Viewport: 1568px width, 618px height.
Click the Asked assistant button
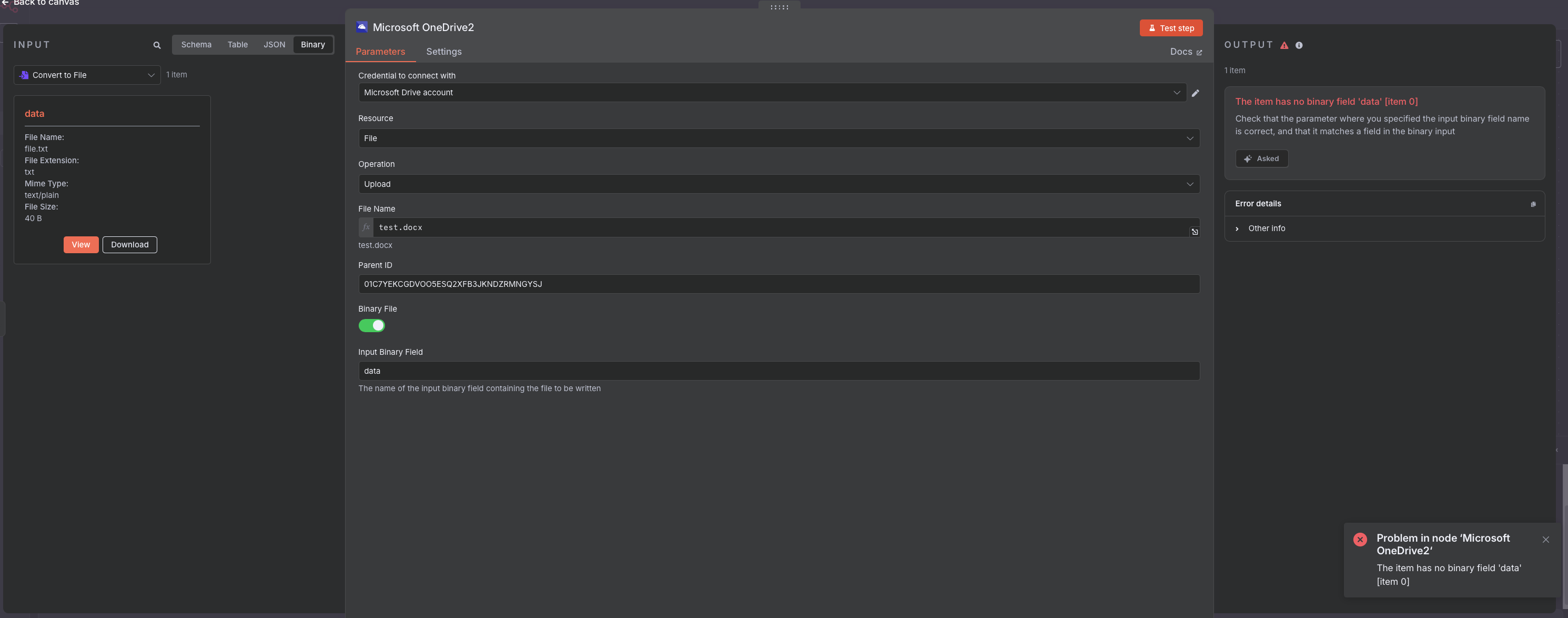(x=1261, y=158)
